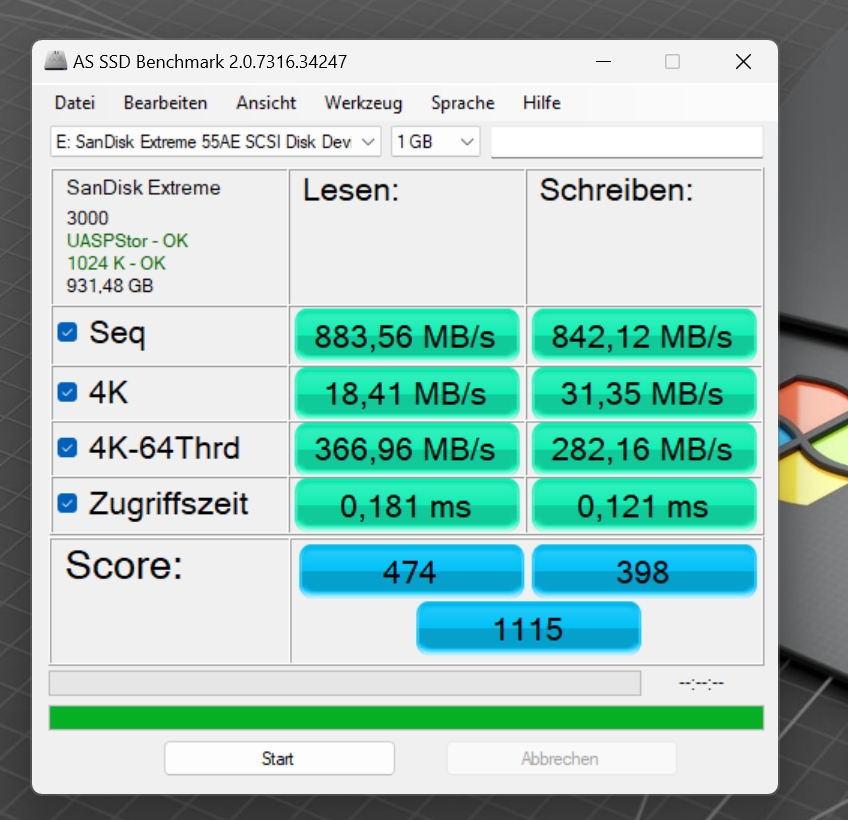Click the UASPStor - OK status text

127,241
